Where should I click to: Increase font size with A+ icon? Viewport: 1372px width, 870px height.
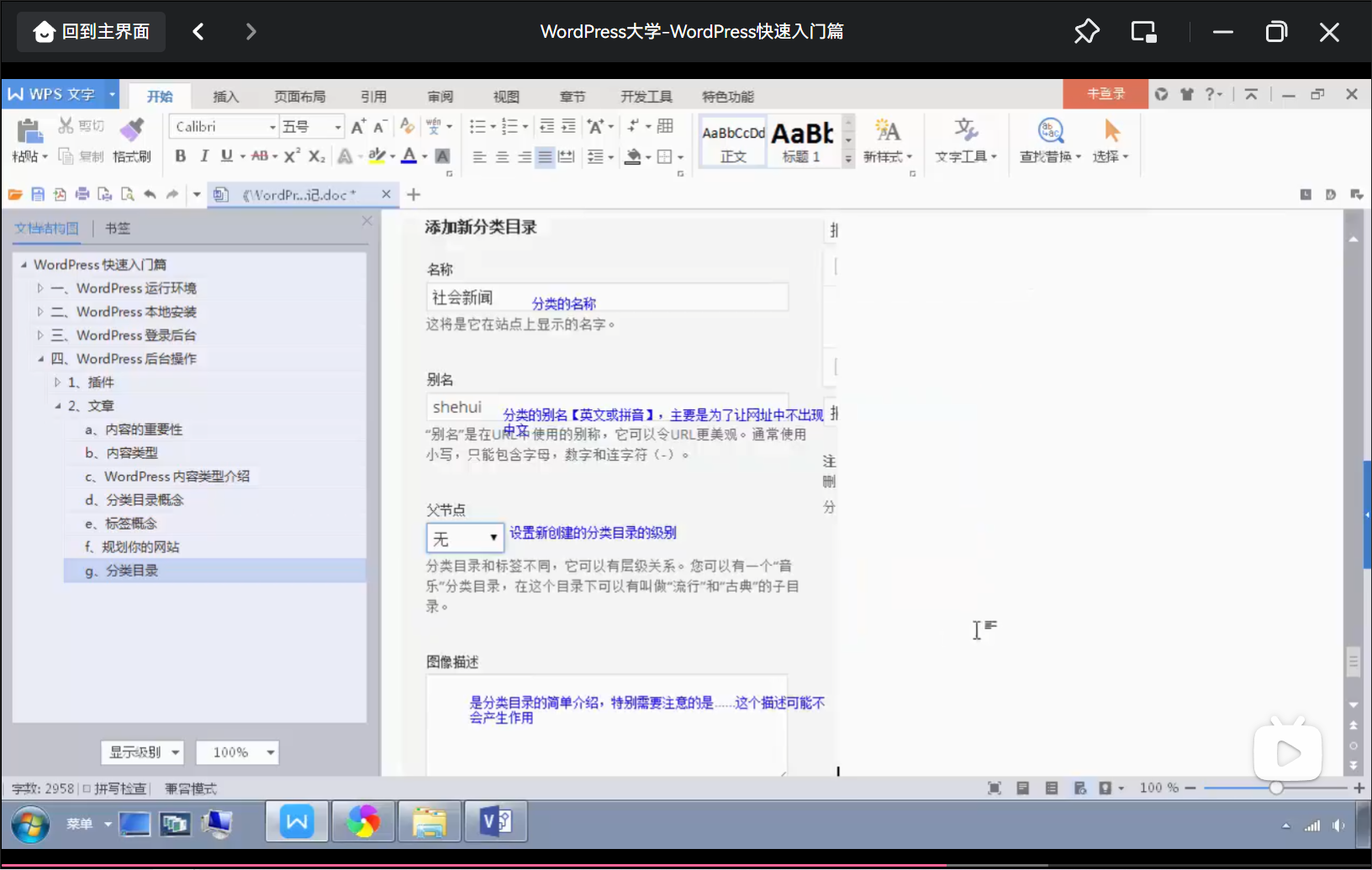[x=358, y=126]
